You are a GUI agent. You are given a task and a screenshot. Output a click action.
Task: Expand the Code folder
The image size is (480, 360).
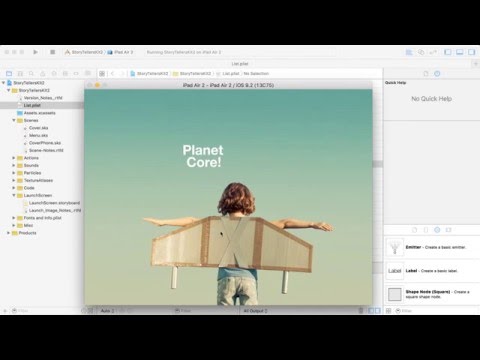pyautogui.click(x=14, y=188)
